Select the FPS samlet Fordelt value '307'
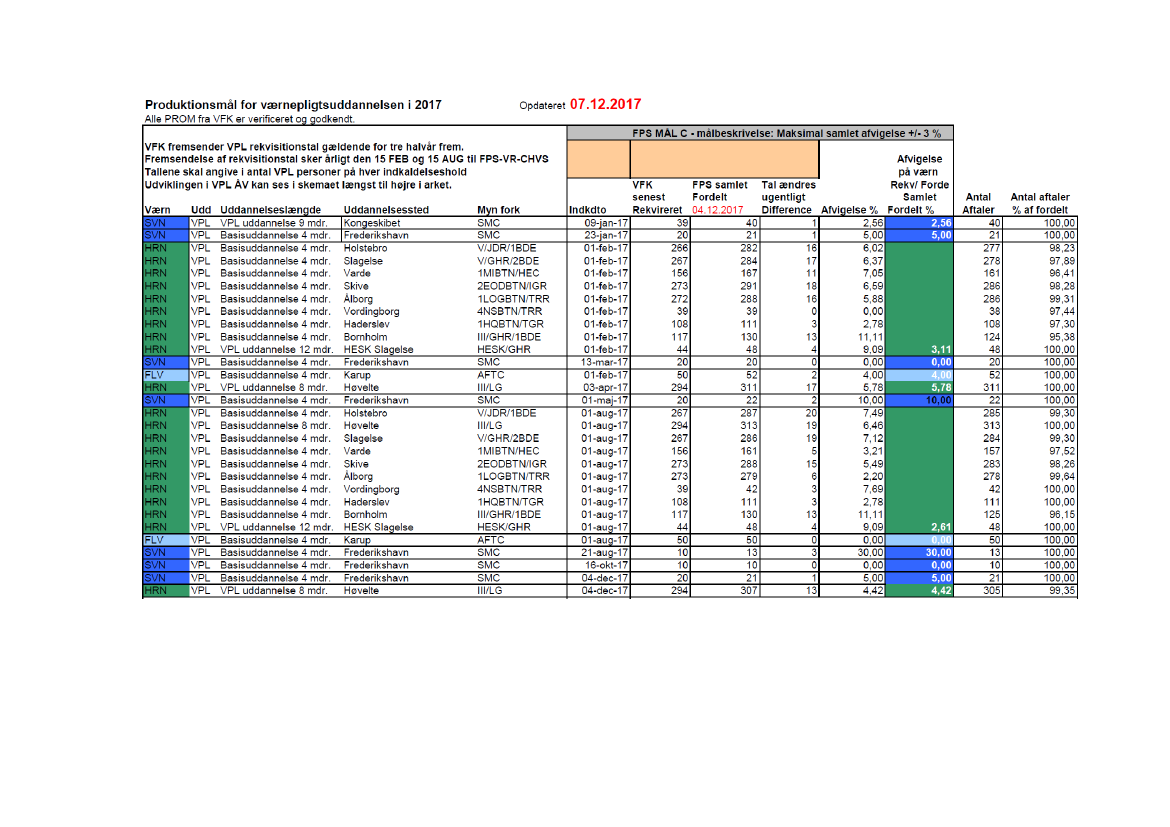Viewport: 1170px width, 827px height. click(x=749, y=591)
